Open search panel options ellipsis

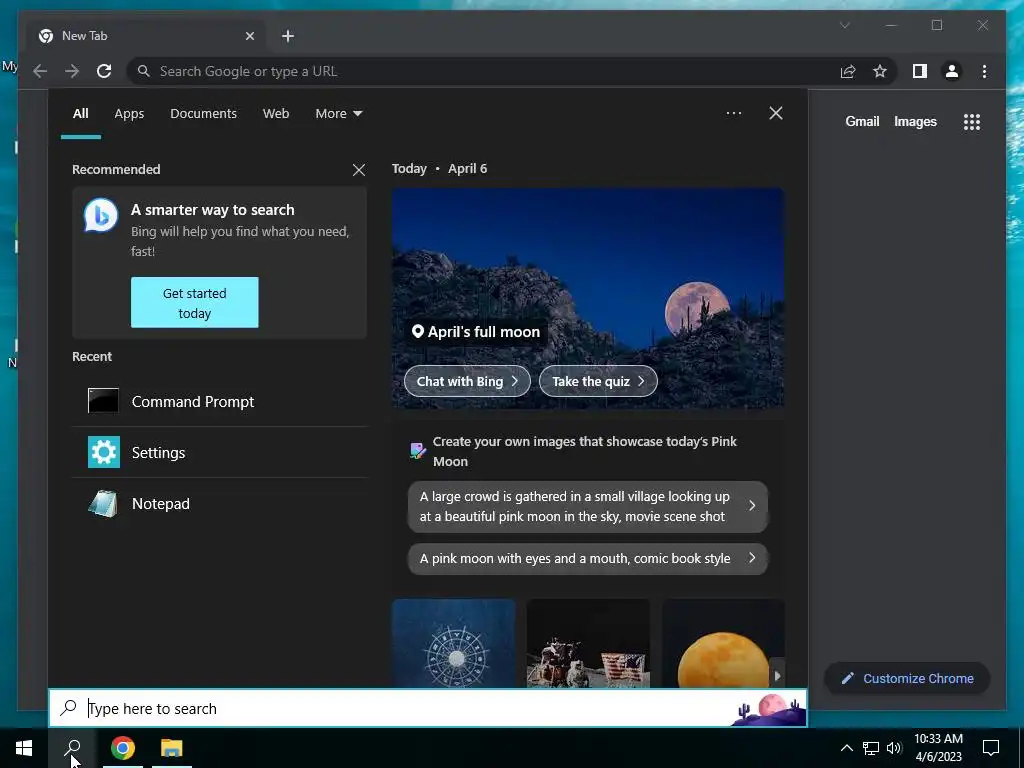pyautogui.click(x=734, y=113)
